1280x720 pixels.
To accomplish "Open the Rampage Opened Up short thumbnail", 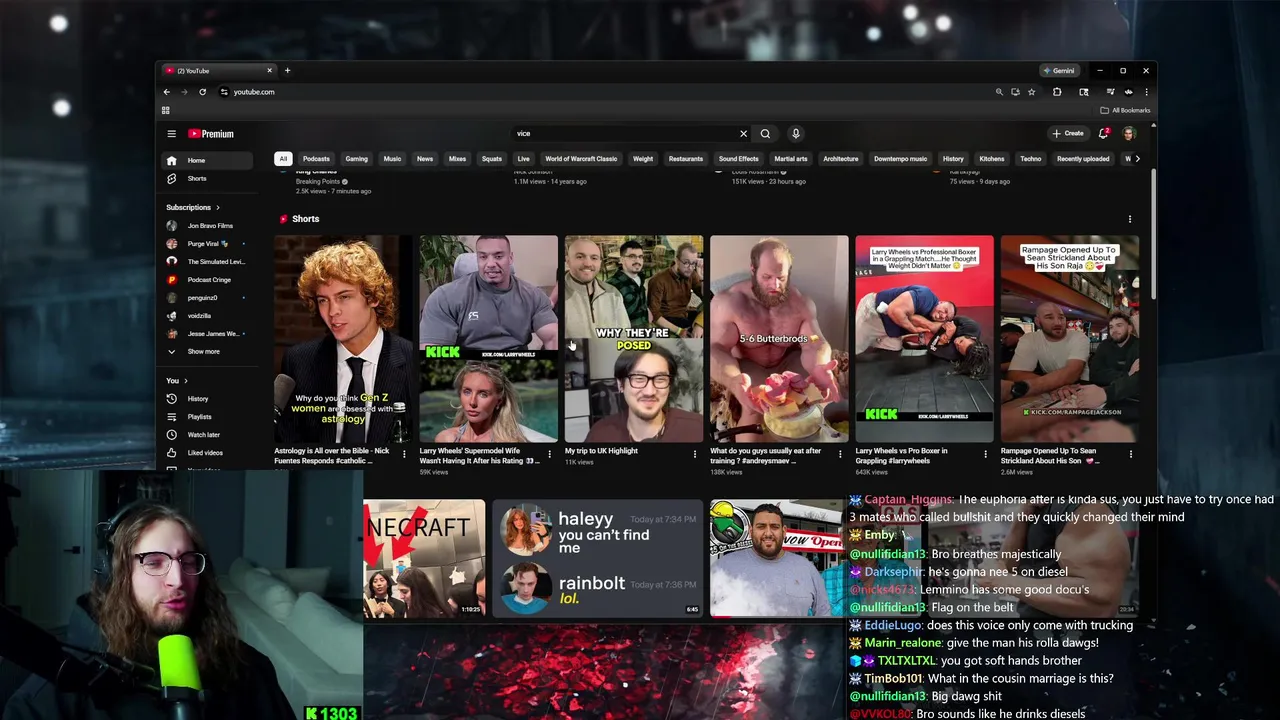I will point(1070,339).
